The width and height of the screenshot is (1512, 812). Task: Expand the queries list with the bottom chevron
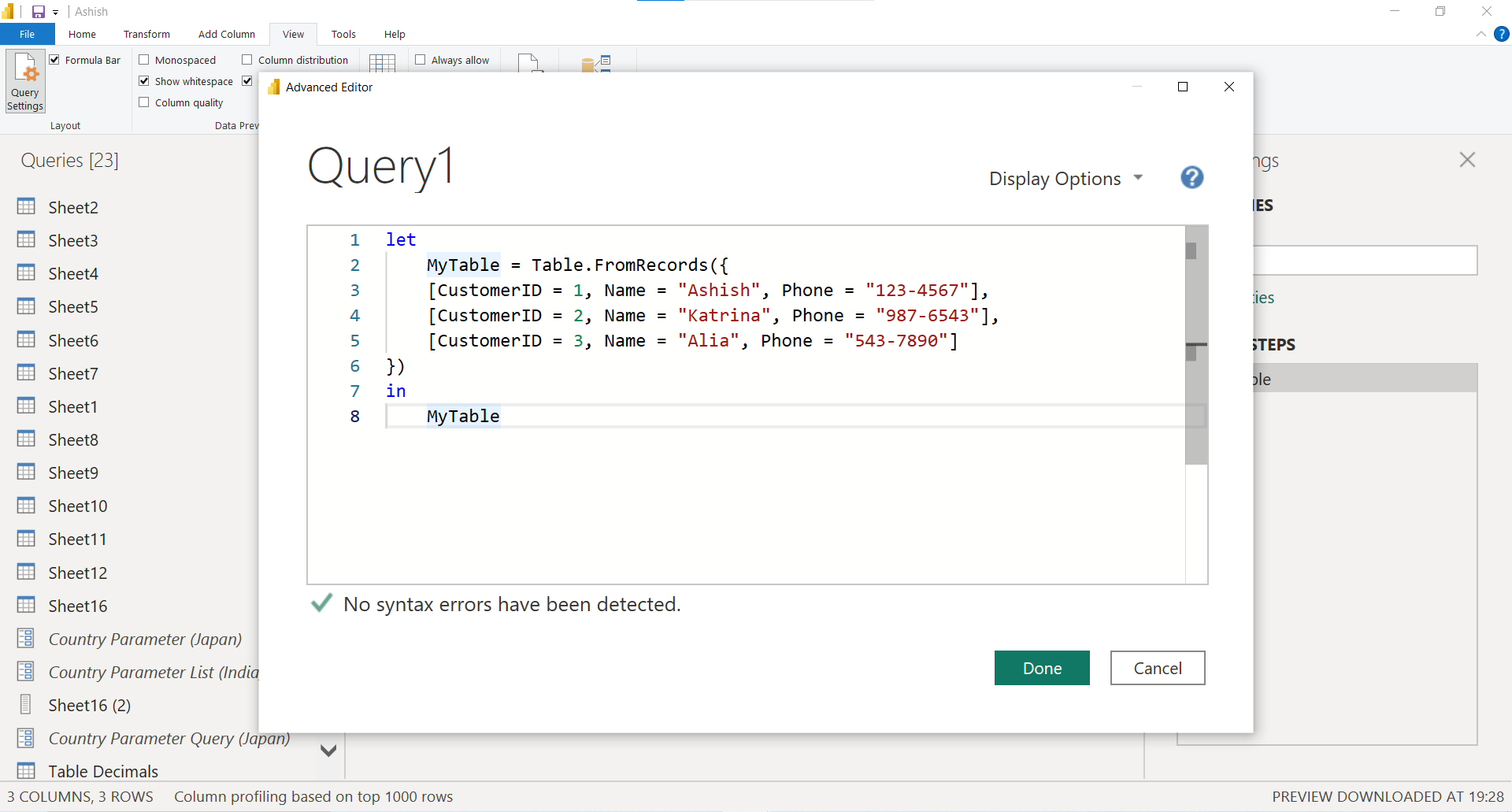coord(328,751)
